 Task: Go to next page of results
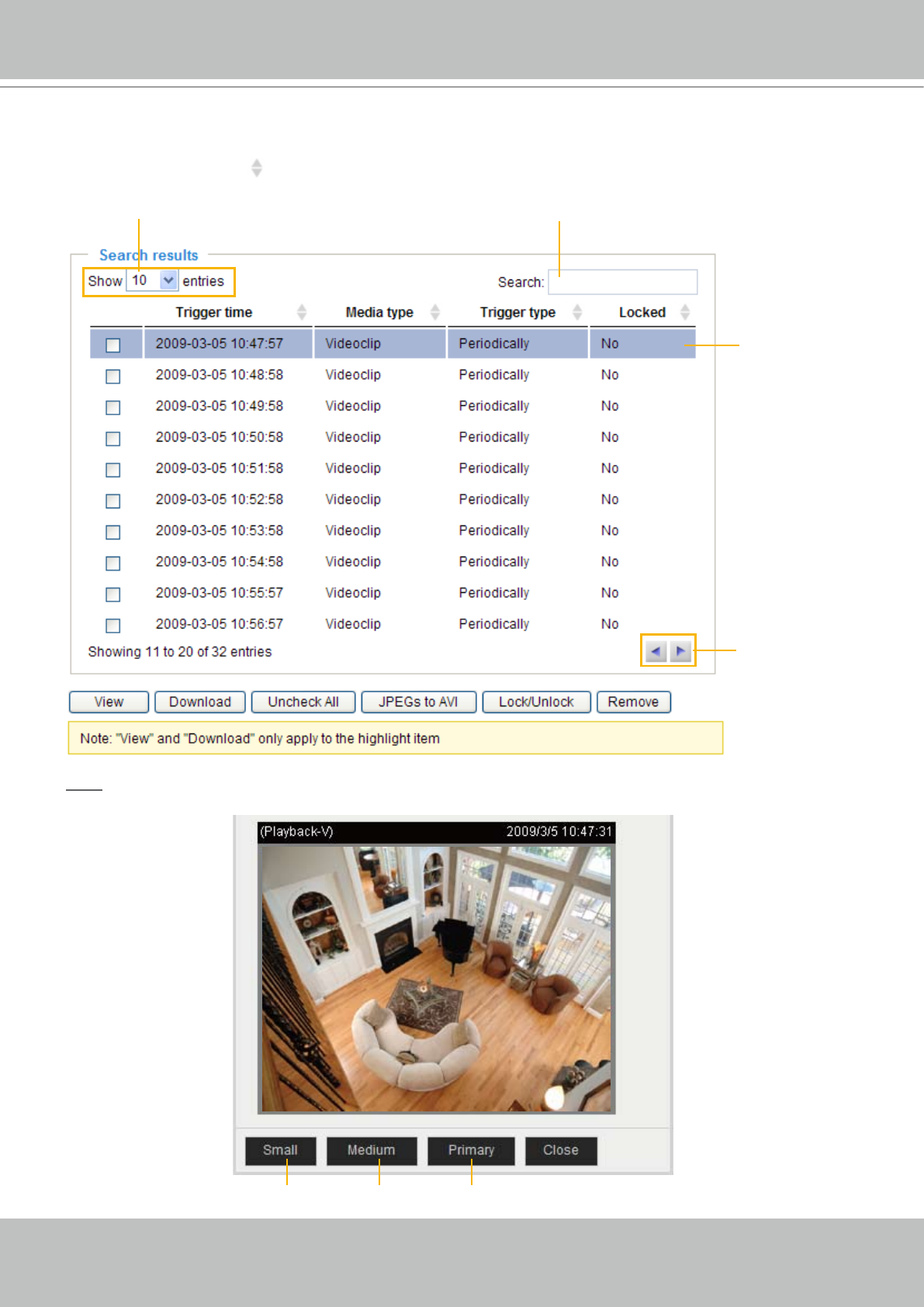[x=680, y=651]
